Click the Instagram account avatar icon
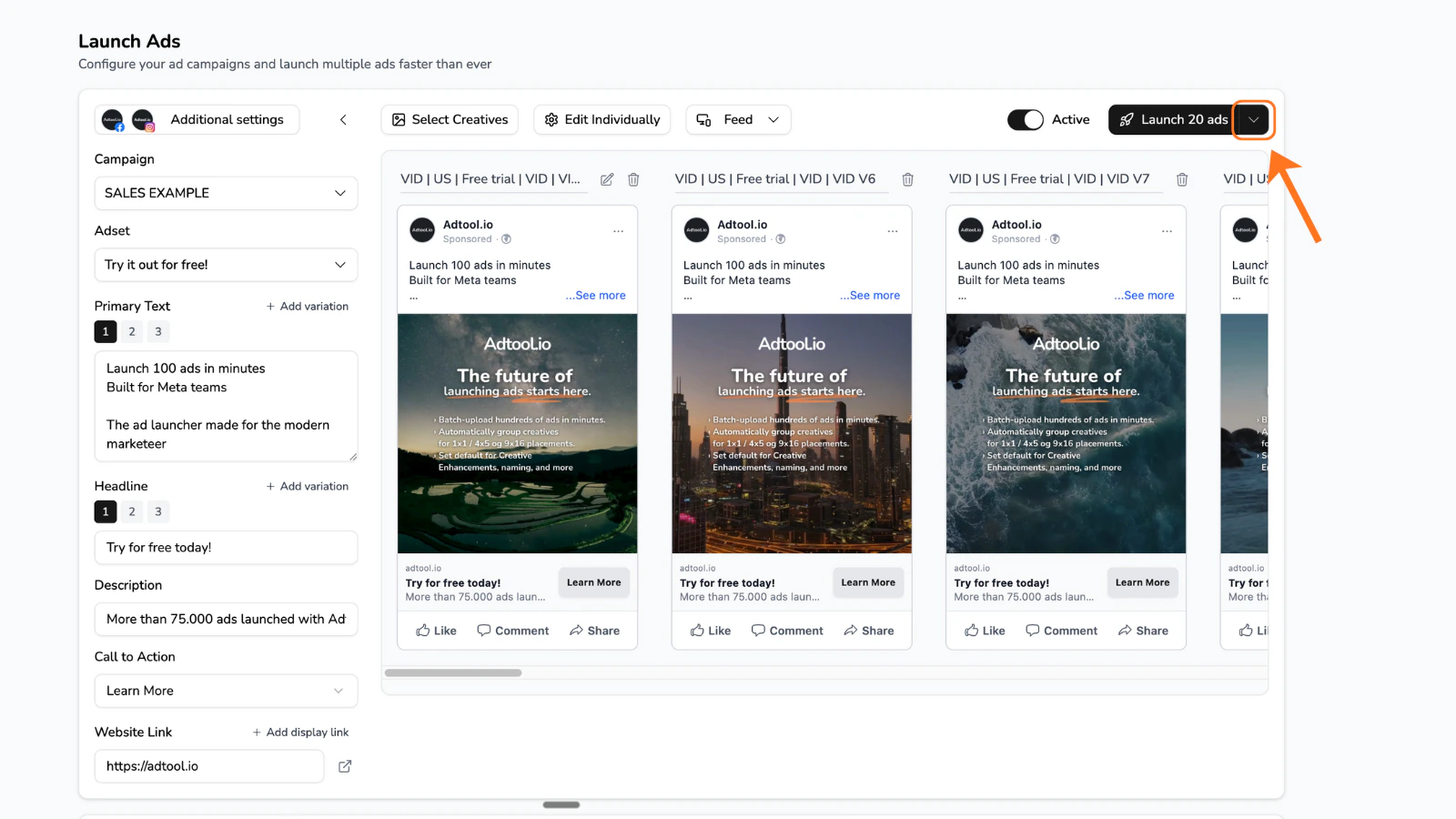 click(143, 119)
